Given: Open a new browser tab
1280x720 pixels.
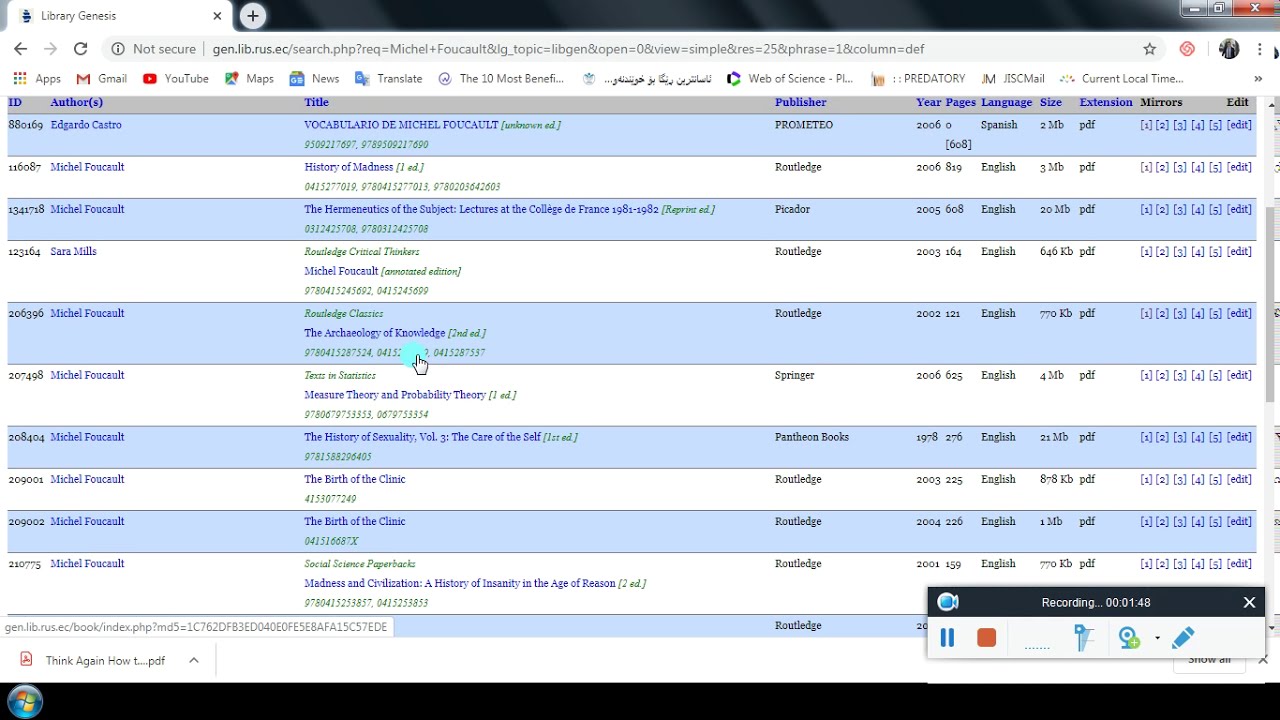Looking at the screenshot, I should (253, 16).
